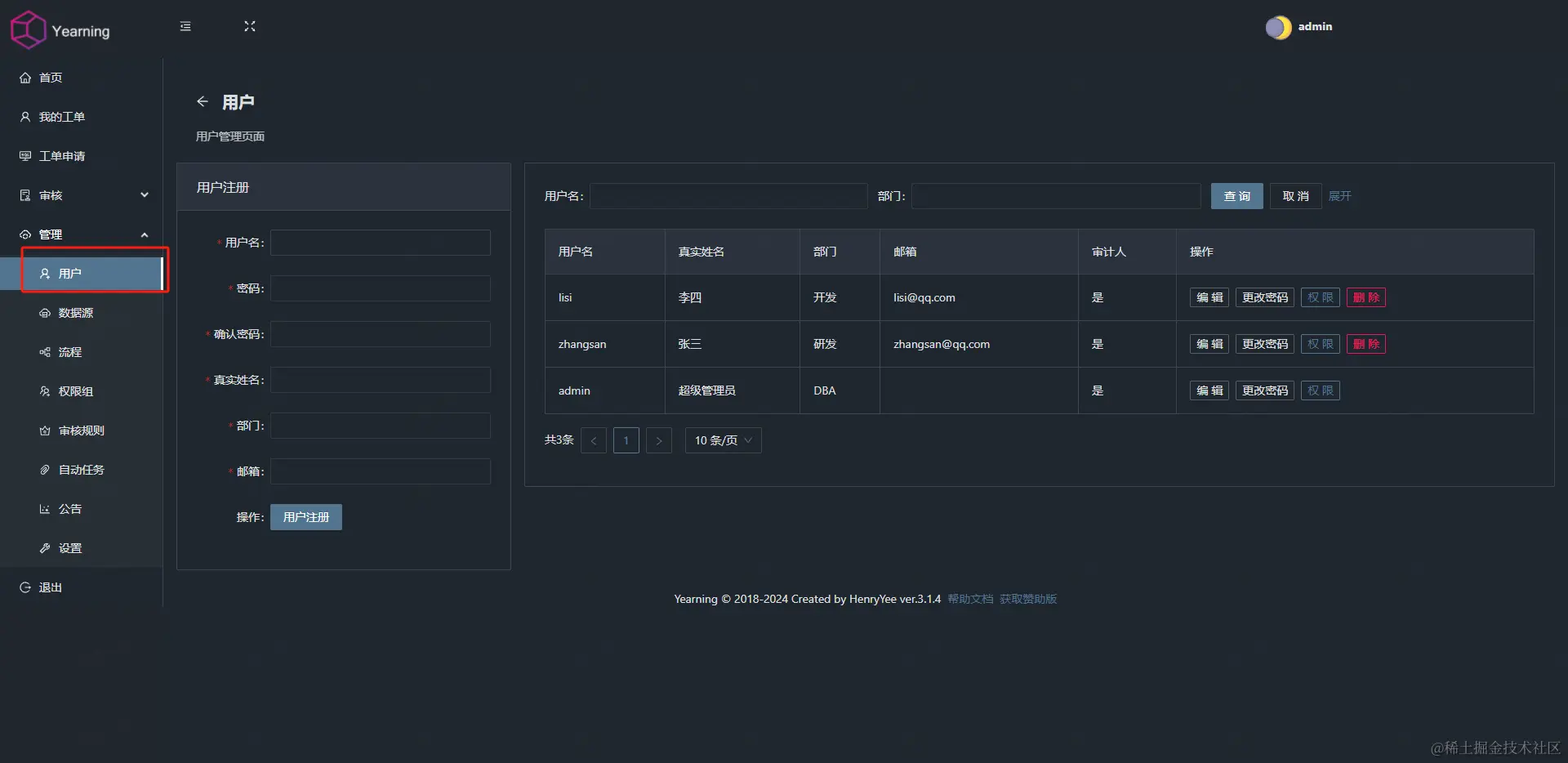Click 删除 for user zhangsan

pos(1366,344)
